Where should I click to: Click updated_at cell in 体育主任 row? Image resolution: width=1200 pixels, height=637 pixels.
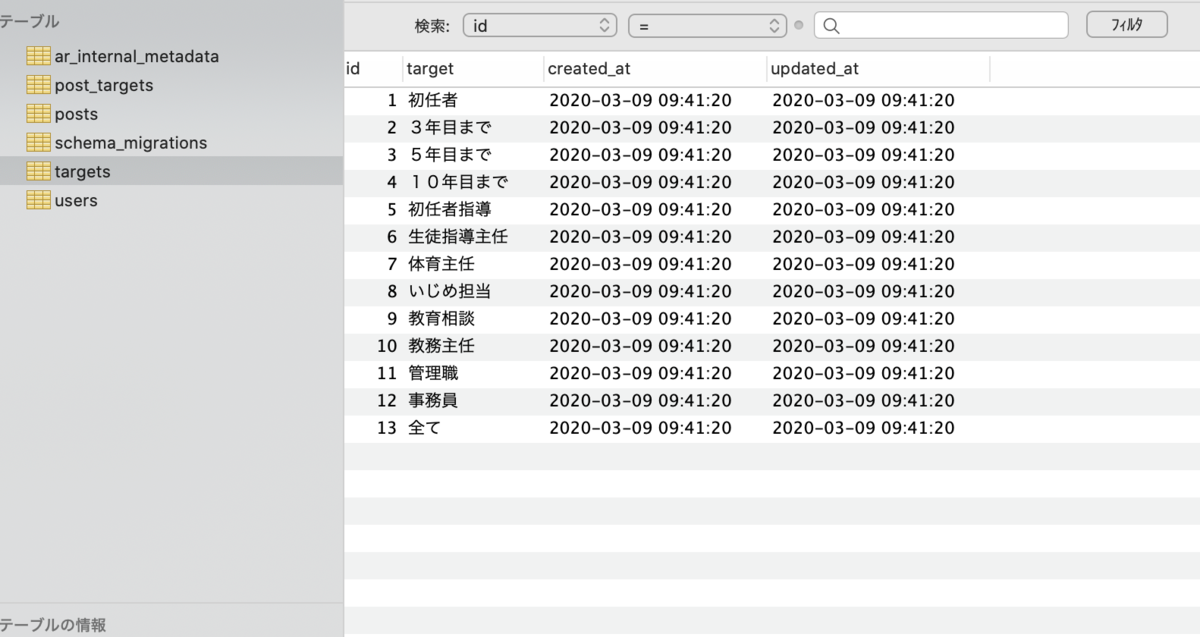[863, 264]
